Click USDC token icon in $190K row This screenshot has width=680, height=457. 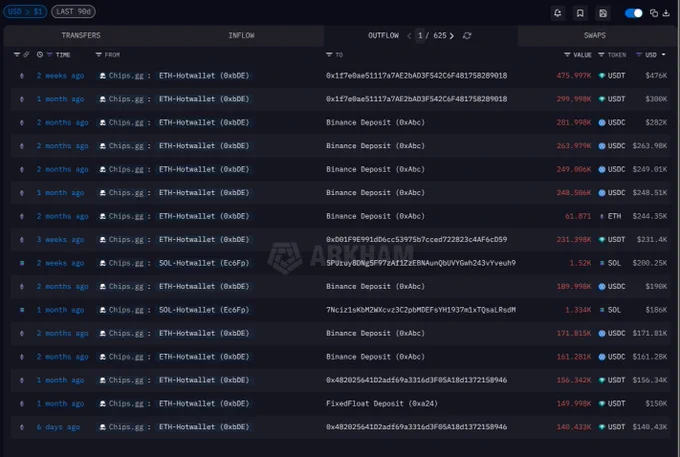602,286
